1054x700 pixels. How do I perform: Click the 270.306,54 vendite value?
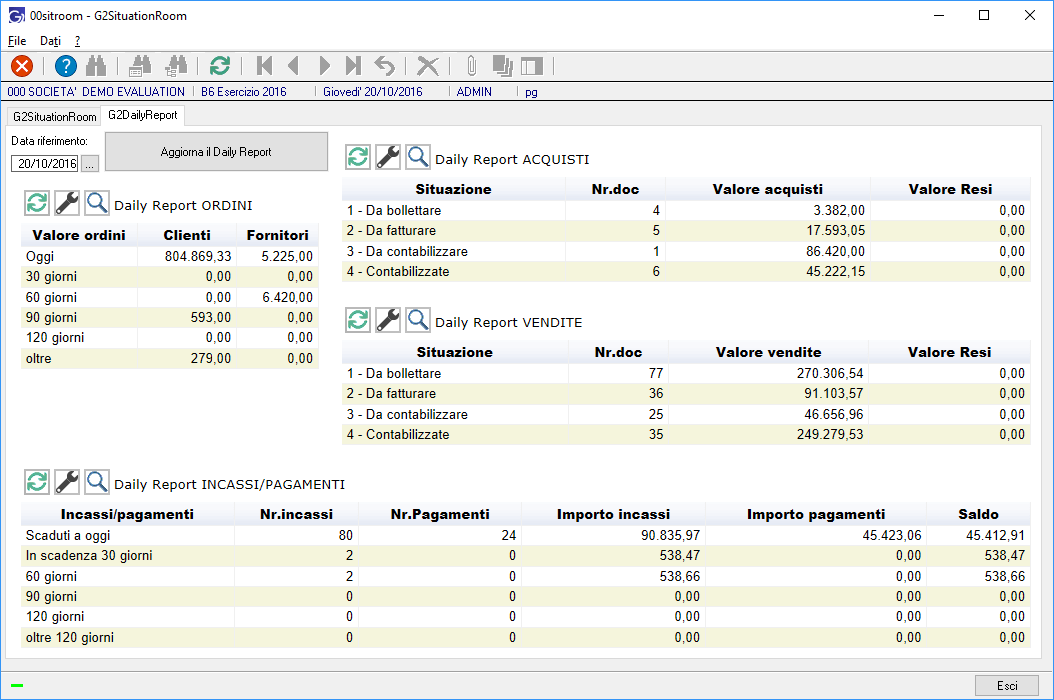click(830, 373)
